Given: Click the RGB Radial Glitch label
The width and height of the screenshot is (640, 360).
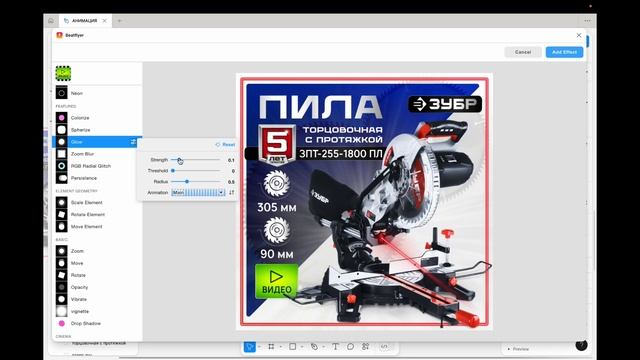Looking at the screenshot, I should [91, 166].
